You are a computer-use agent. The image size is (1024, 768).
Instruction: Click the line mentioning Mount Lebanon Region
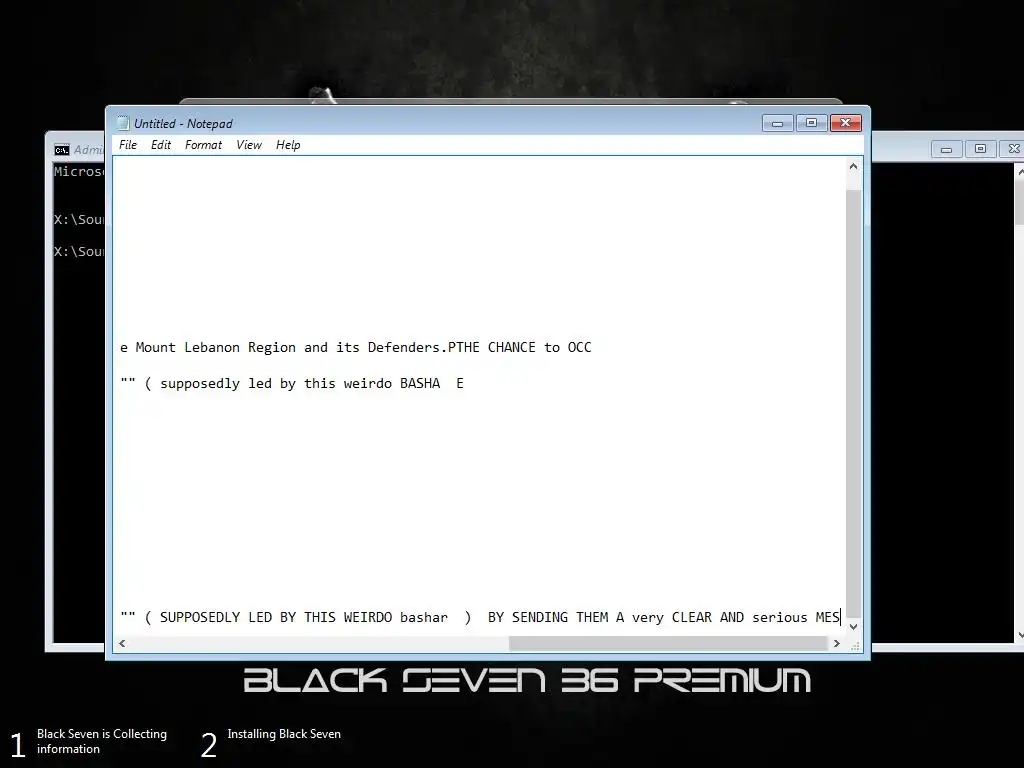click(x=356, y=347)
